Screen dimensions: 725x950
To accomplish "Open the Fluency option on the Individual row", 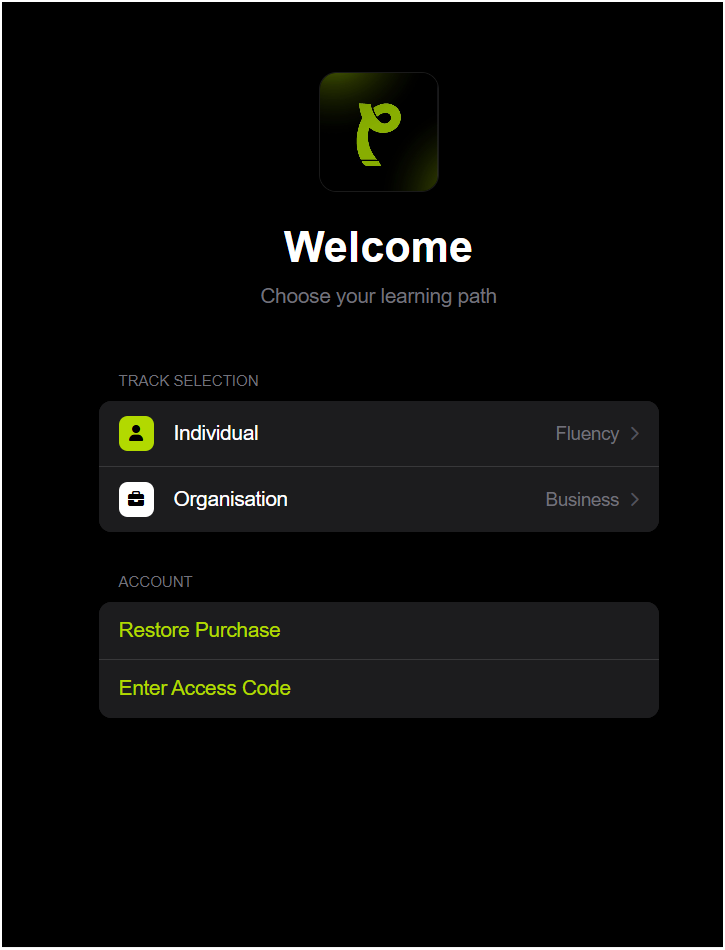I will pyautogui.click(x=587, y=434).
